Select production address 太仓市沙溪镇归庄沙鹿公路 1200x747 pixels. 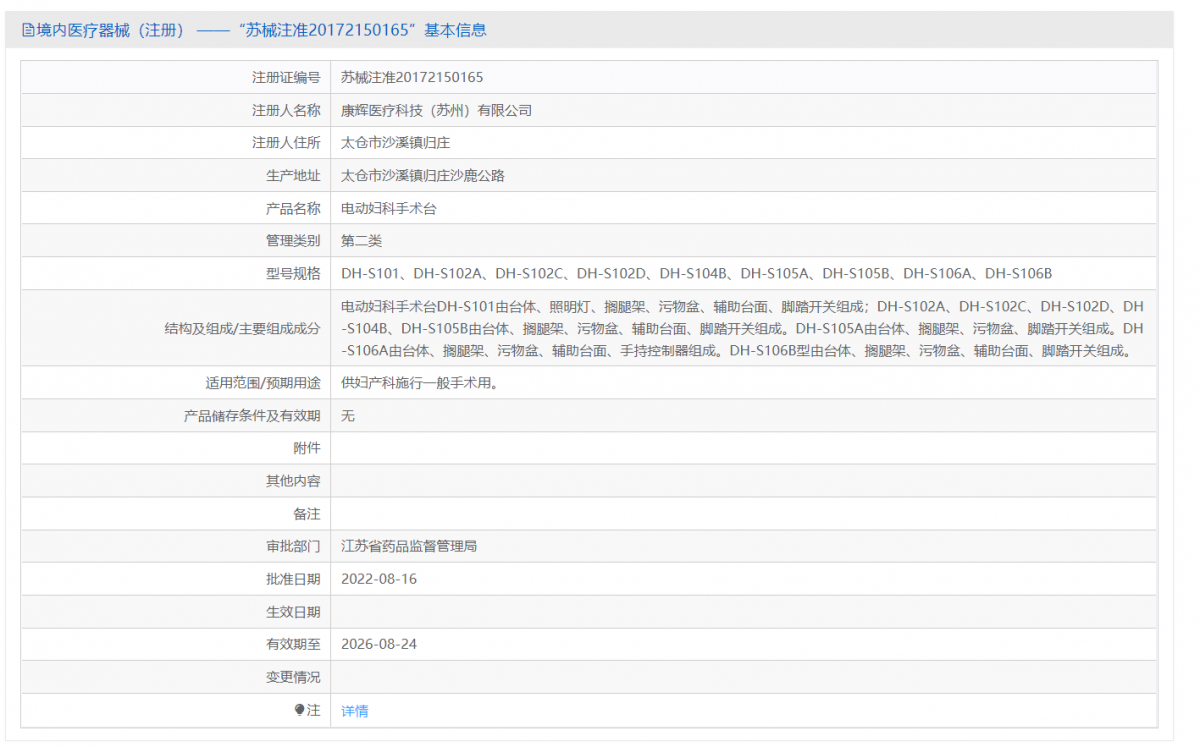(x=423, y=176)
